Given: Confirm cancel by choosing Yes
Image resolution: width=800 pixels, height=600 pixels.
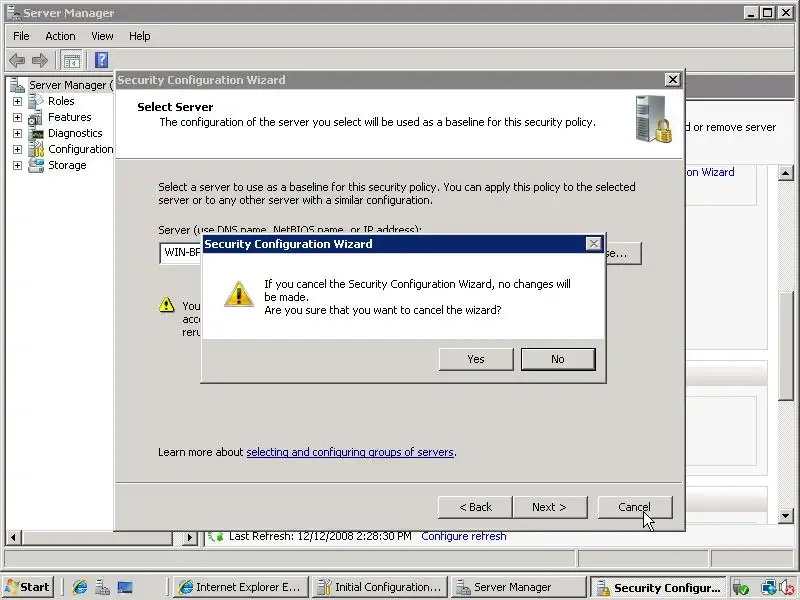Looking at the screenshot, I should click(476, 359).
